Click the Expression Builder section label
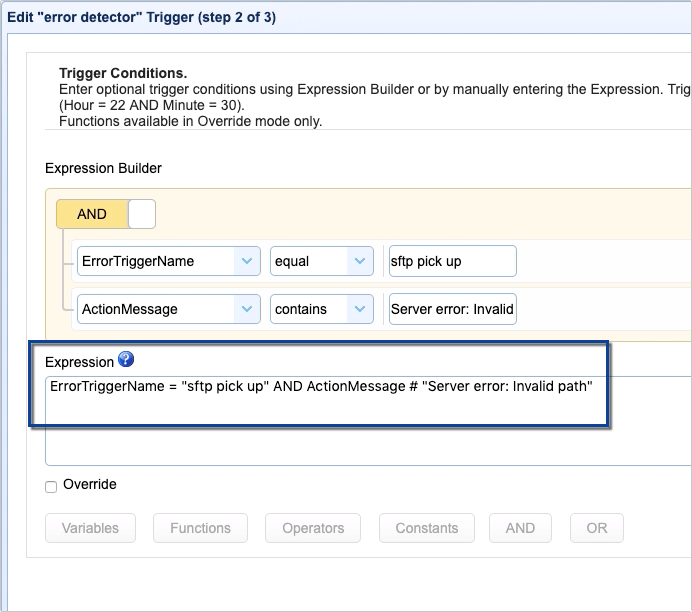Viewport: 692px width, 612px height. (103, 168)
